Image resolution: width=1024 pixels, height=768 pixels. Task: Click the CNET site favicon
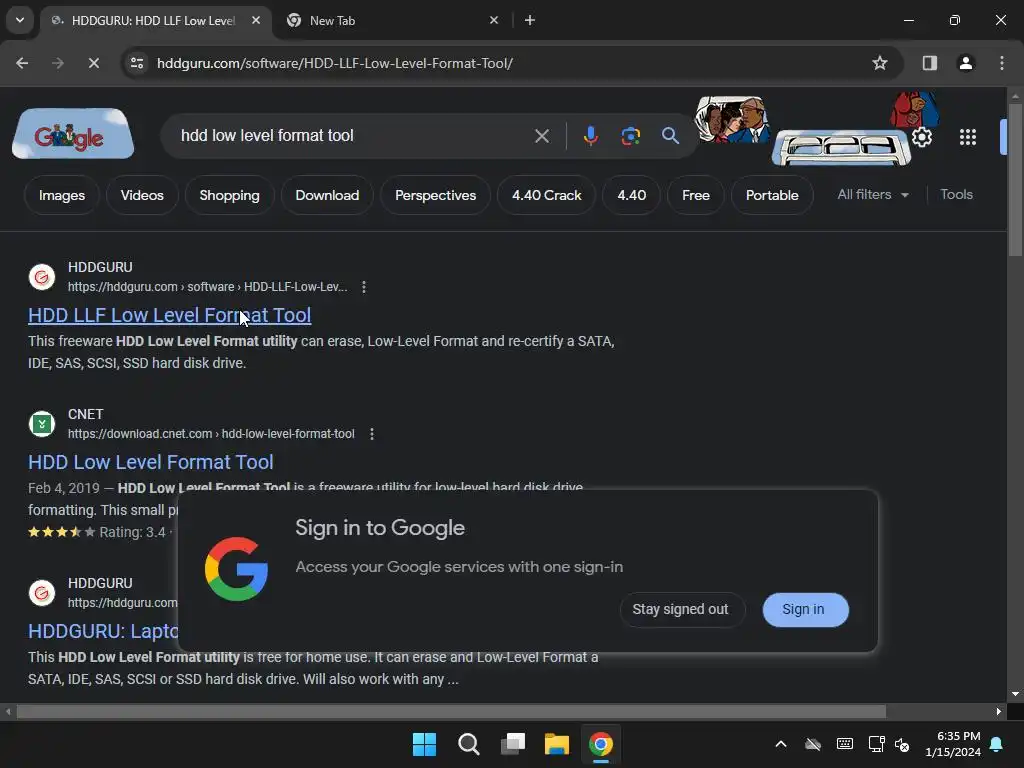(x=42, y=424)
